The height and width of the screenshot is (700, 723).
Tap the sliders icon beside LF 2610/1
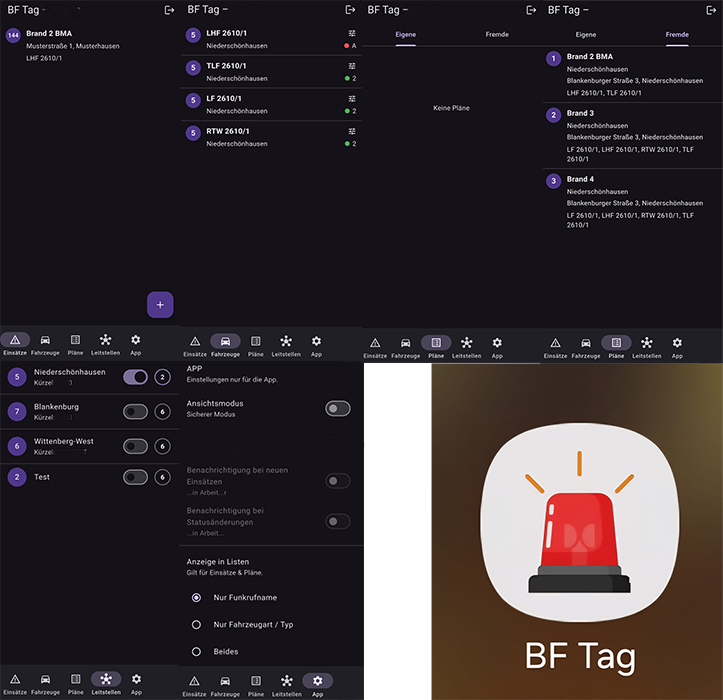(352, 98)
